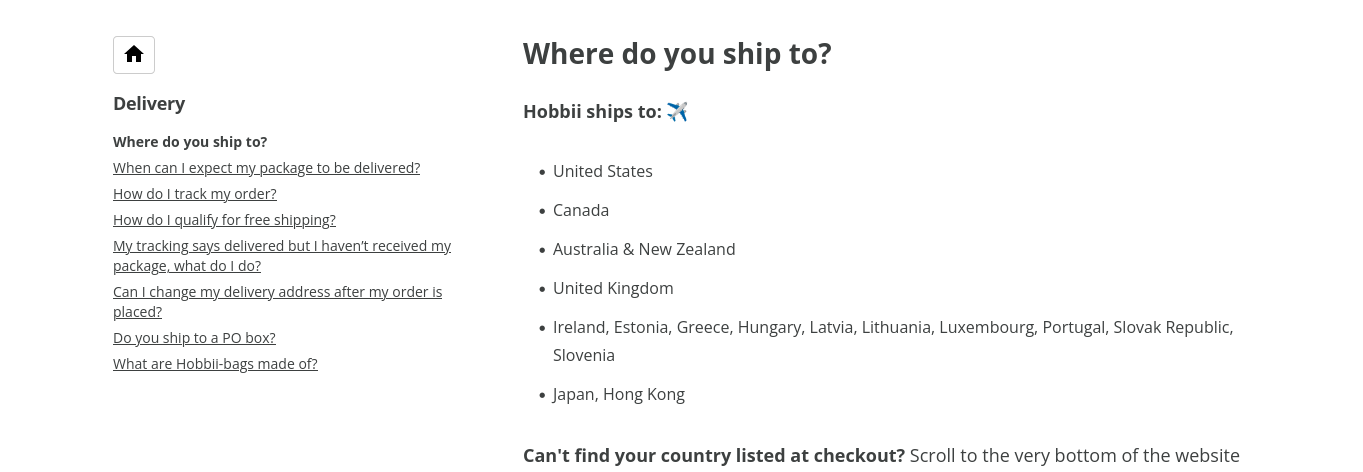Go to the help center home icon
The height and width of the screenshot is (472, 1363).
134,55
